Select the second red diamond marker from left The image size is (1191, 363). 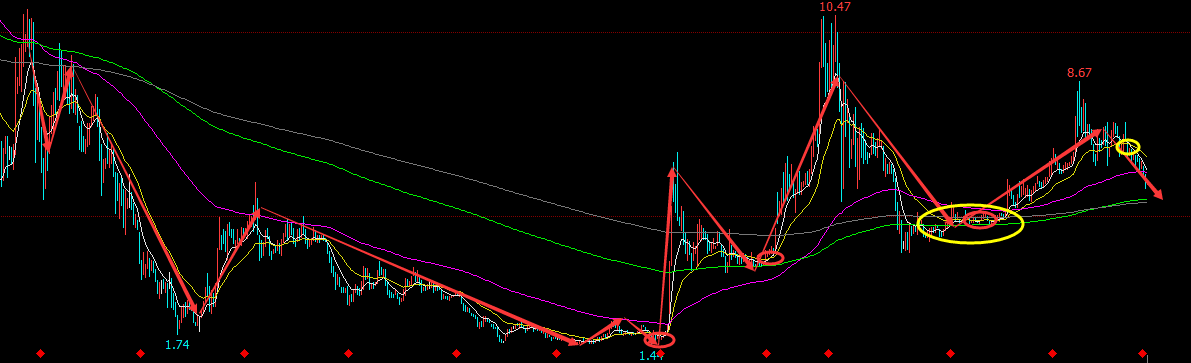[x=140, y=353]
